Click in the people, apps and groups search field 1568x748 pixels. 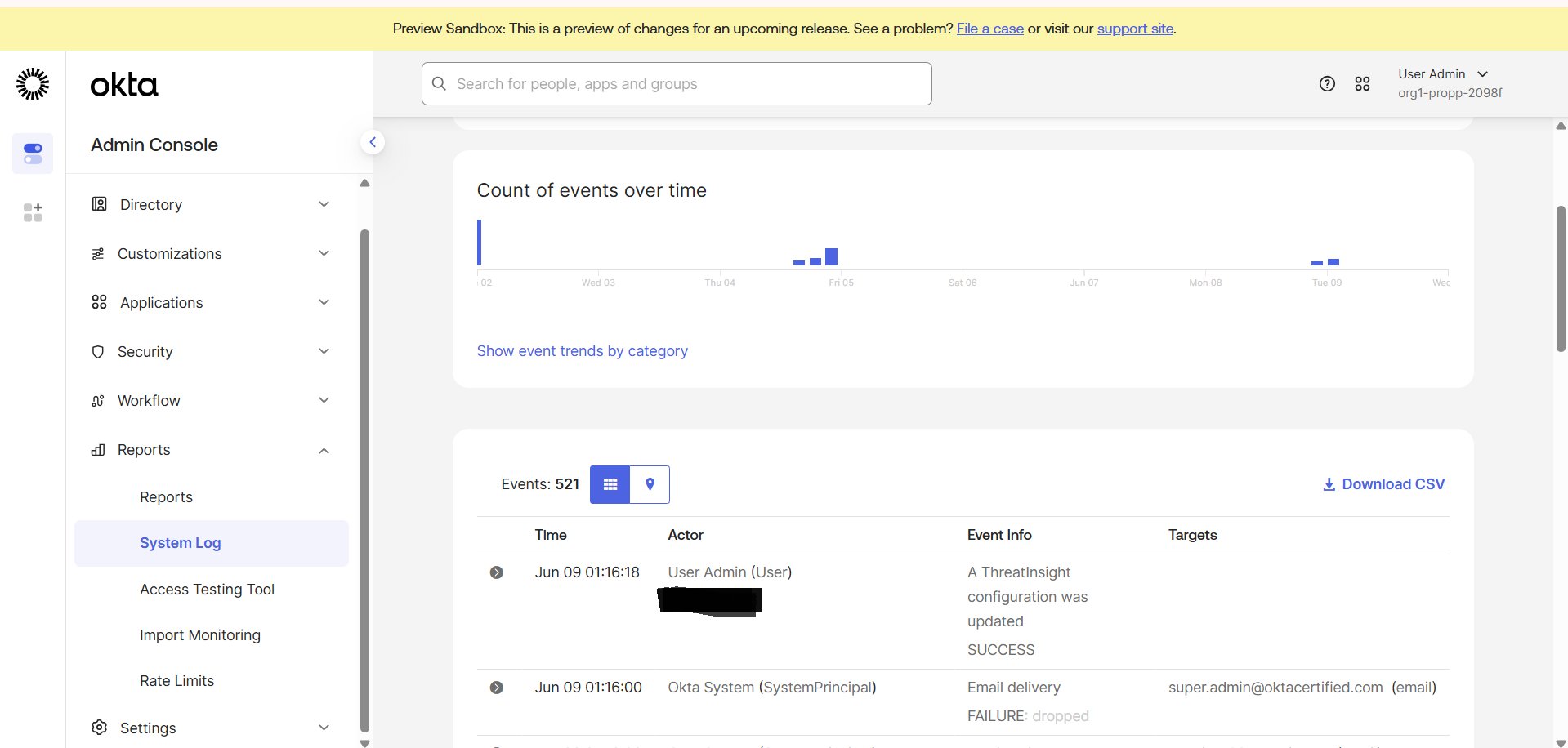(677, 84)
